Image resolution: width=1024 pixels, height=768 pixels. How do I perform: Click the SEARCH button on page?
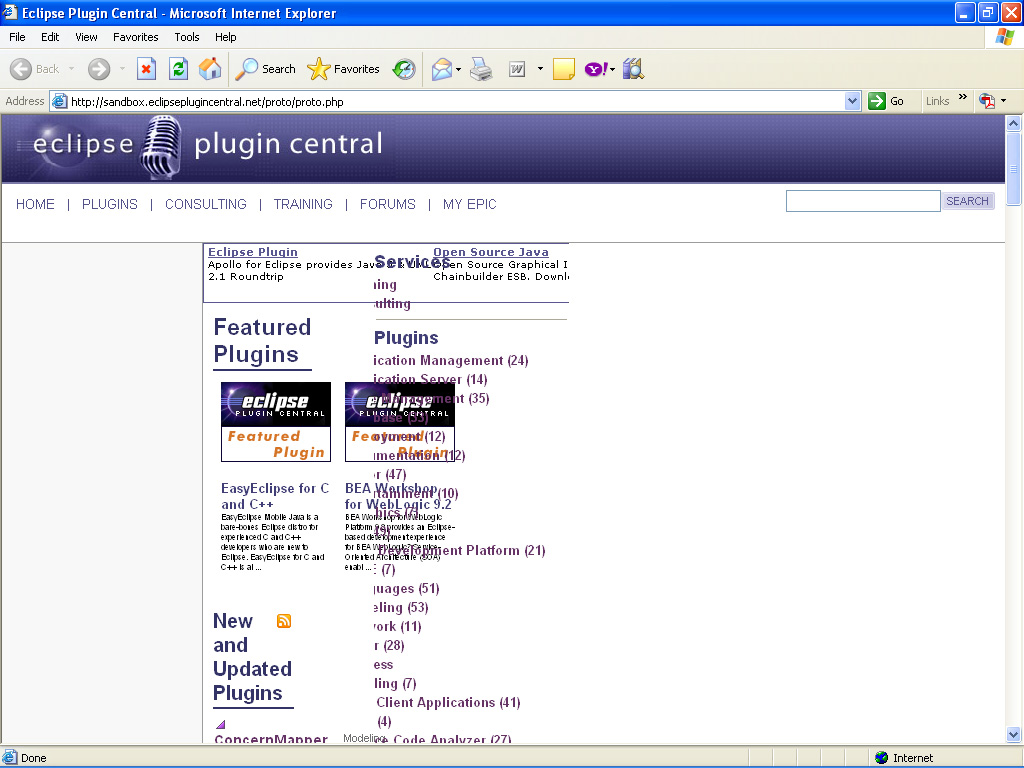click(967, 201)
